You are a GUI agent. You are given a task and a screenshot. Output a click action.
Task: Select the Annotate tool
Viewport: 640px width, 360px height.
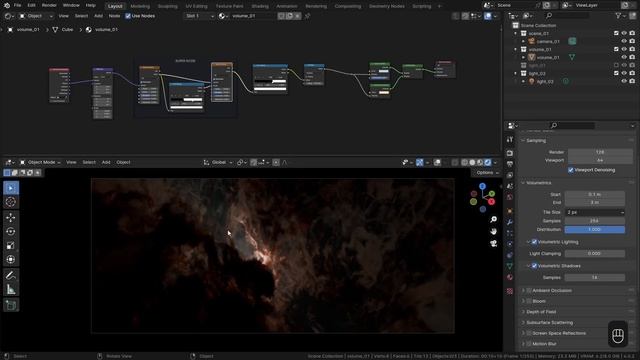coord(11,276)
